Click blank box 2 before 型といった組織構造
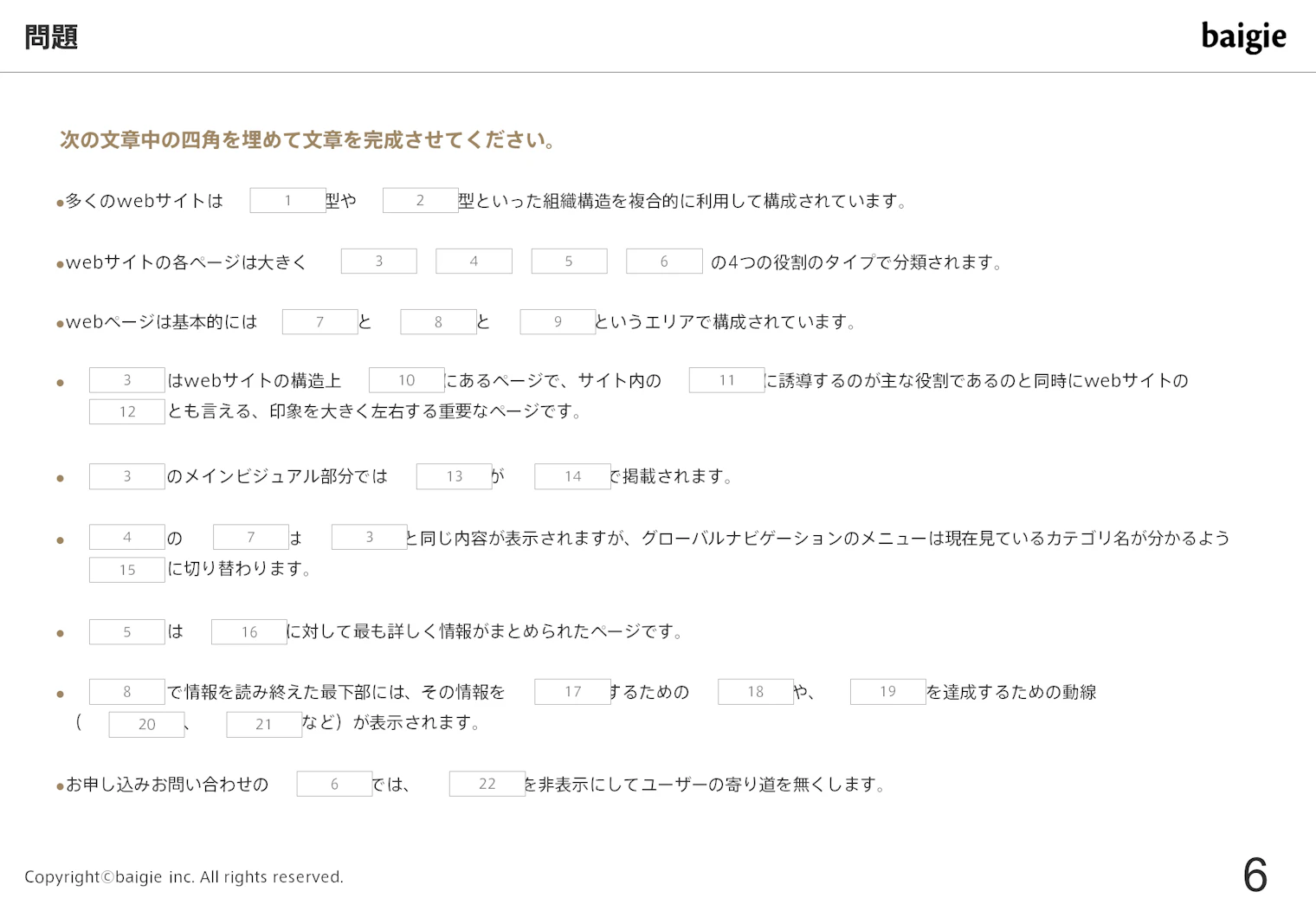The width and height of the screenshot is (1316, 911). [x=420, y=201]
